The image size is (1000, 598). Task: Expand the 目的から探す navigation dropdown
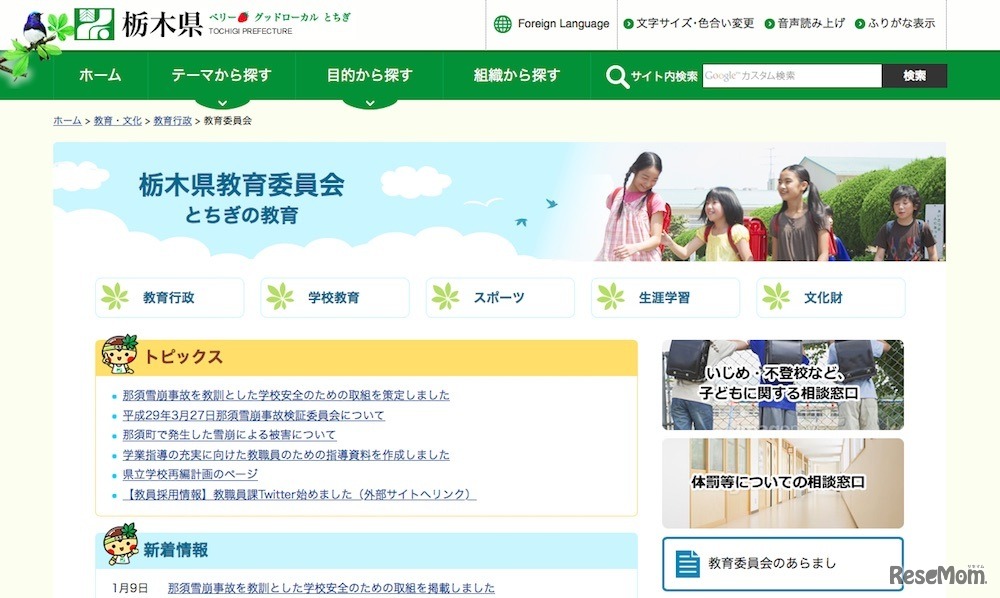[368, 74]
